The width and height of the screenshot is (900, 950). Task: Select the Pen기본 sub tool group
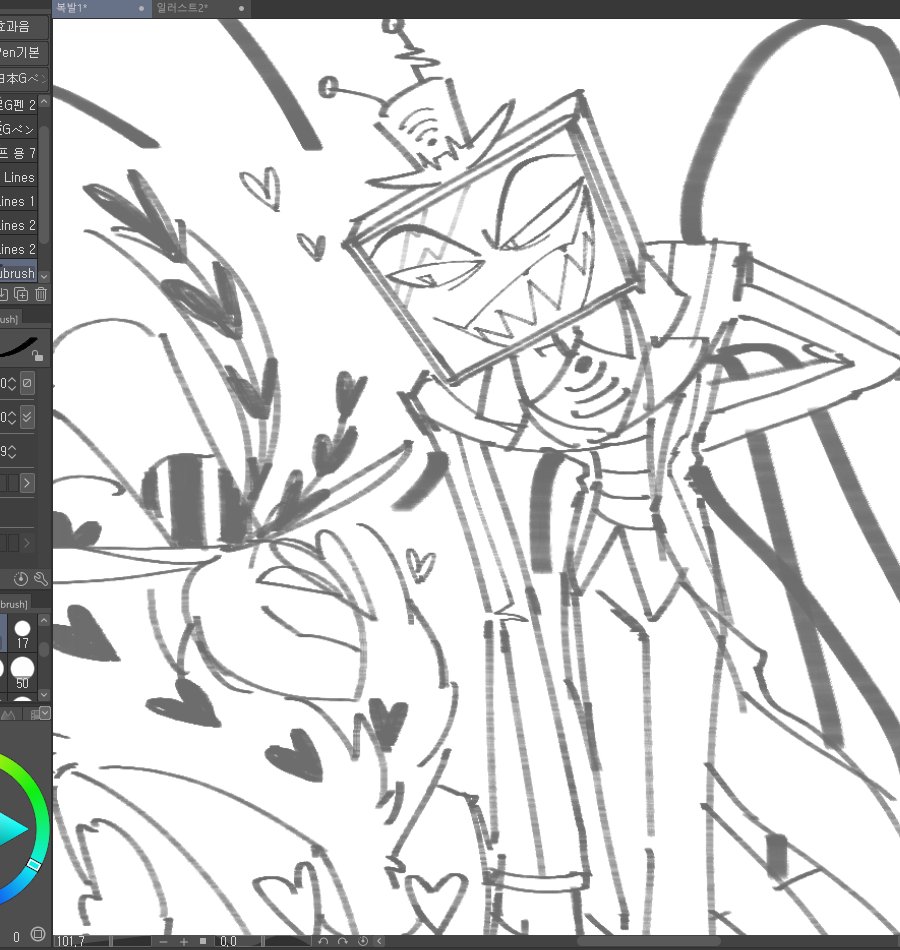click(24, 52)
